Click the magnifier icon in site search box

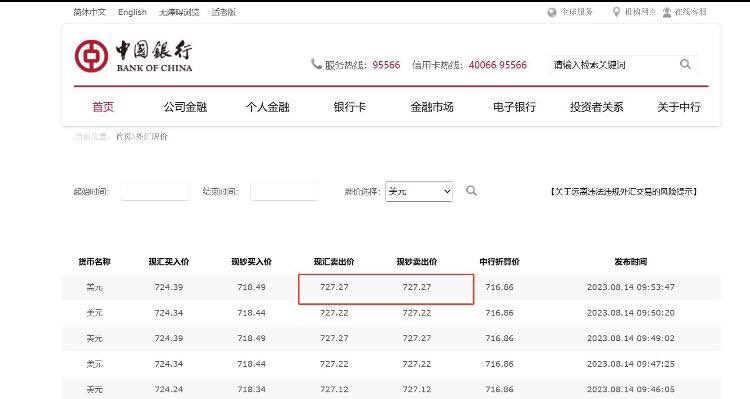pyautogui.click(x=685, y=64)
